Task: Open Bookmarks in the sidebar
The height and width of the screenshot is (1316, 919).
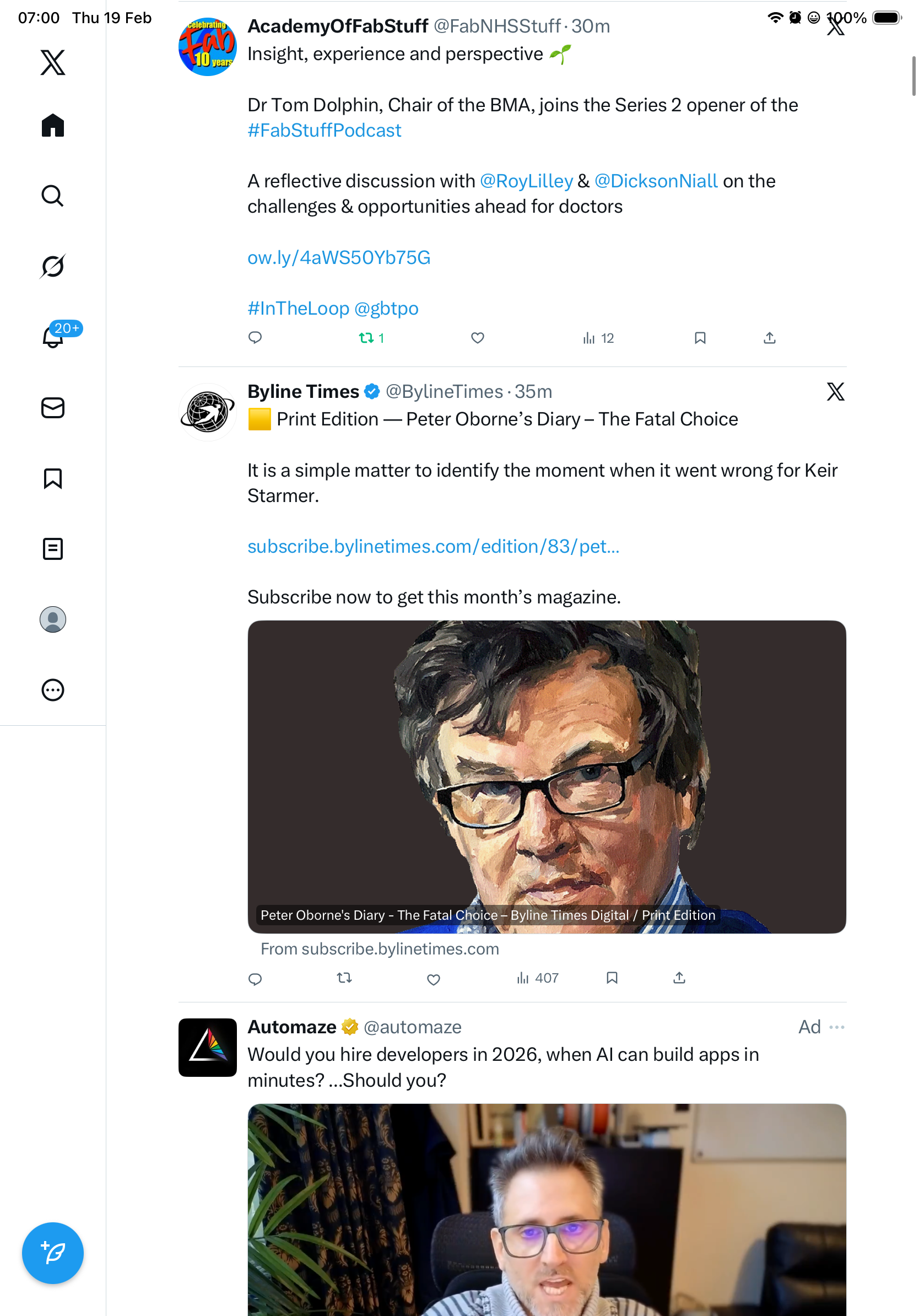Action: coord(53,478)
